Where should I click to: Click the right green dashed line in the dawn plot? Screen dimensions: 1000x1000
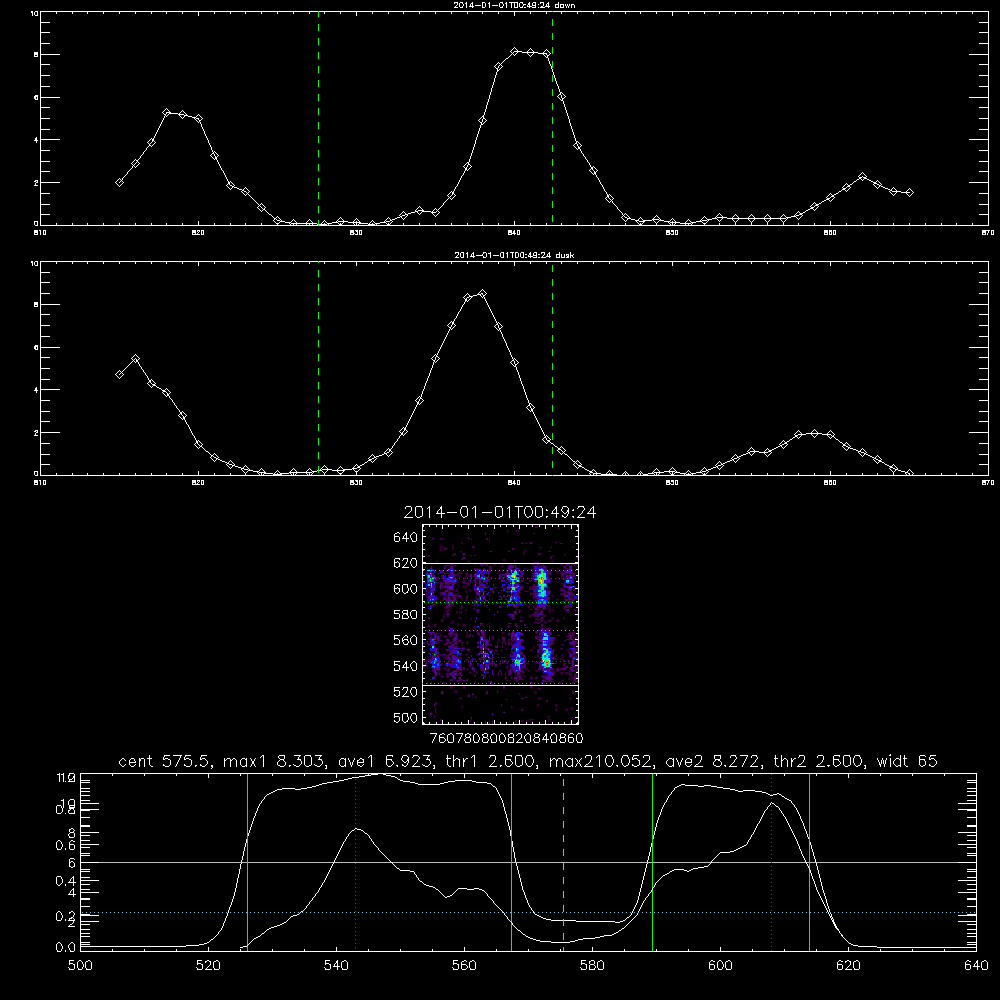(x=552, y=118)
